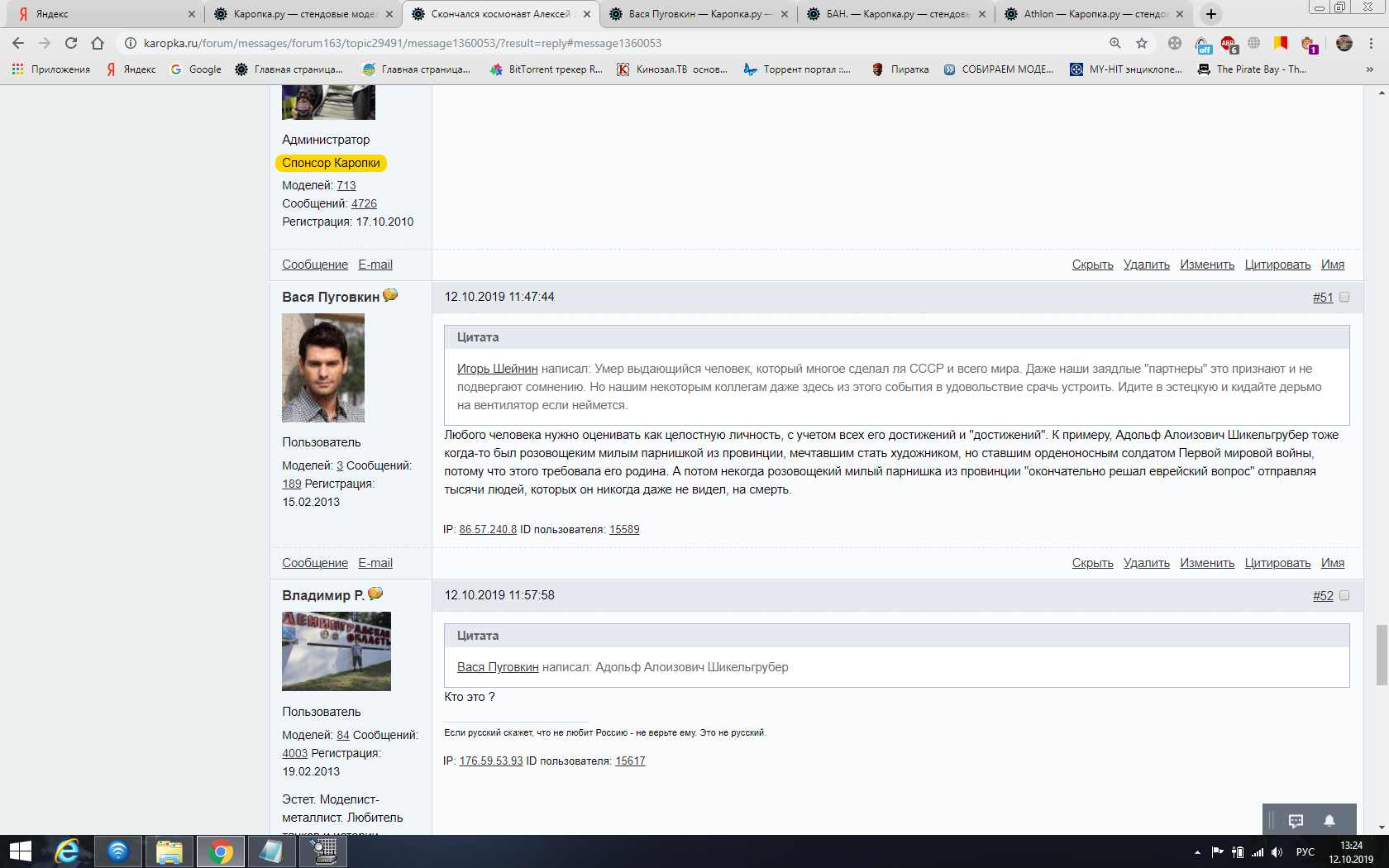
Task: Click the zoom magnifier icon in address bar
Action: (x=1115, y=43)
